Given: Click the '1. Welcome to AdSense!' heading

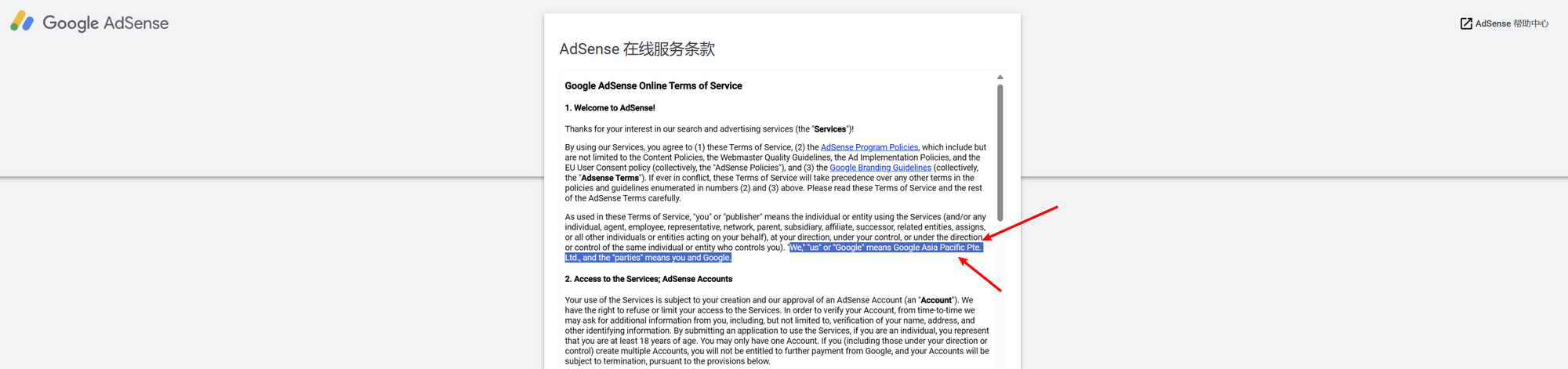Looking at the screenshot, I should click(x=610, y=108).
